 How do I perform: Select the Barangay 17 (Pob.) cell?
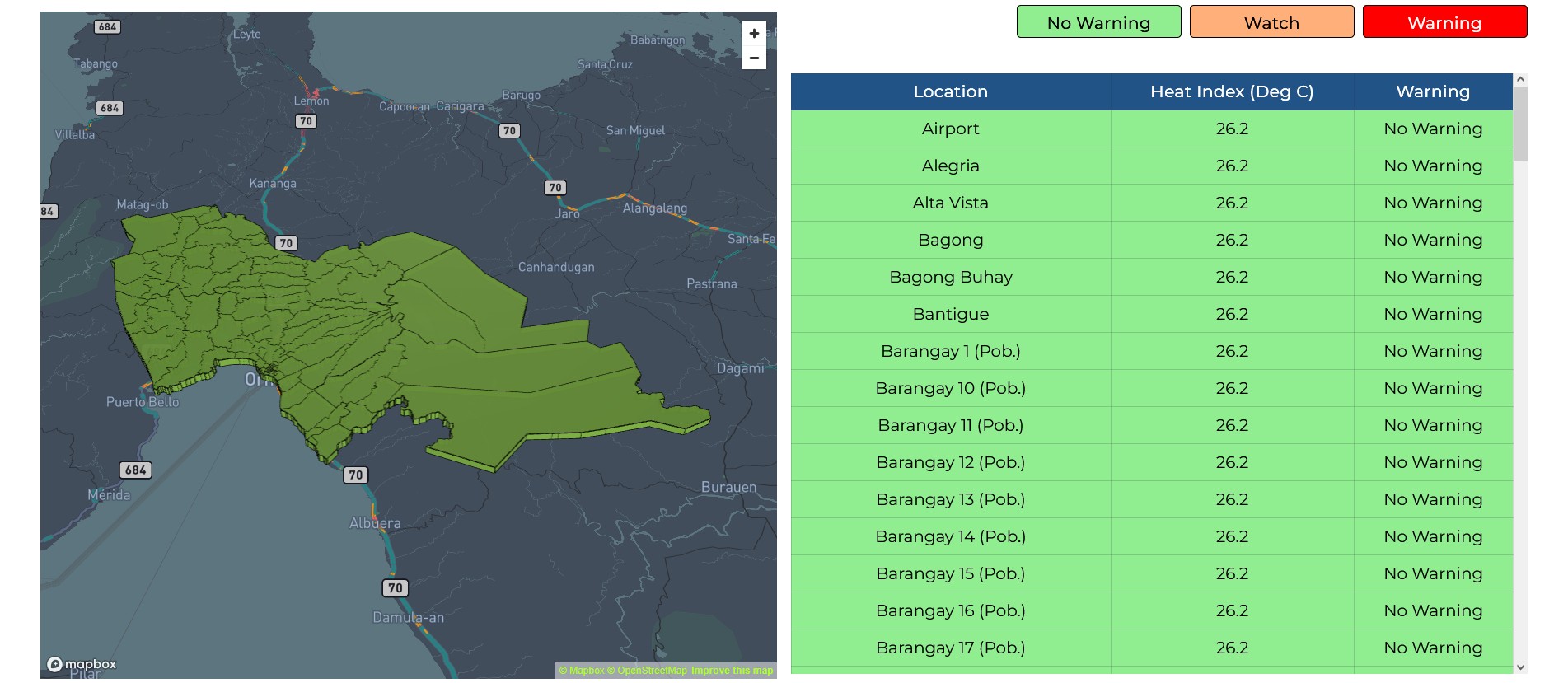(x=950, y=648)
